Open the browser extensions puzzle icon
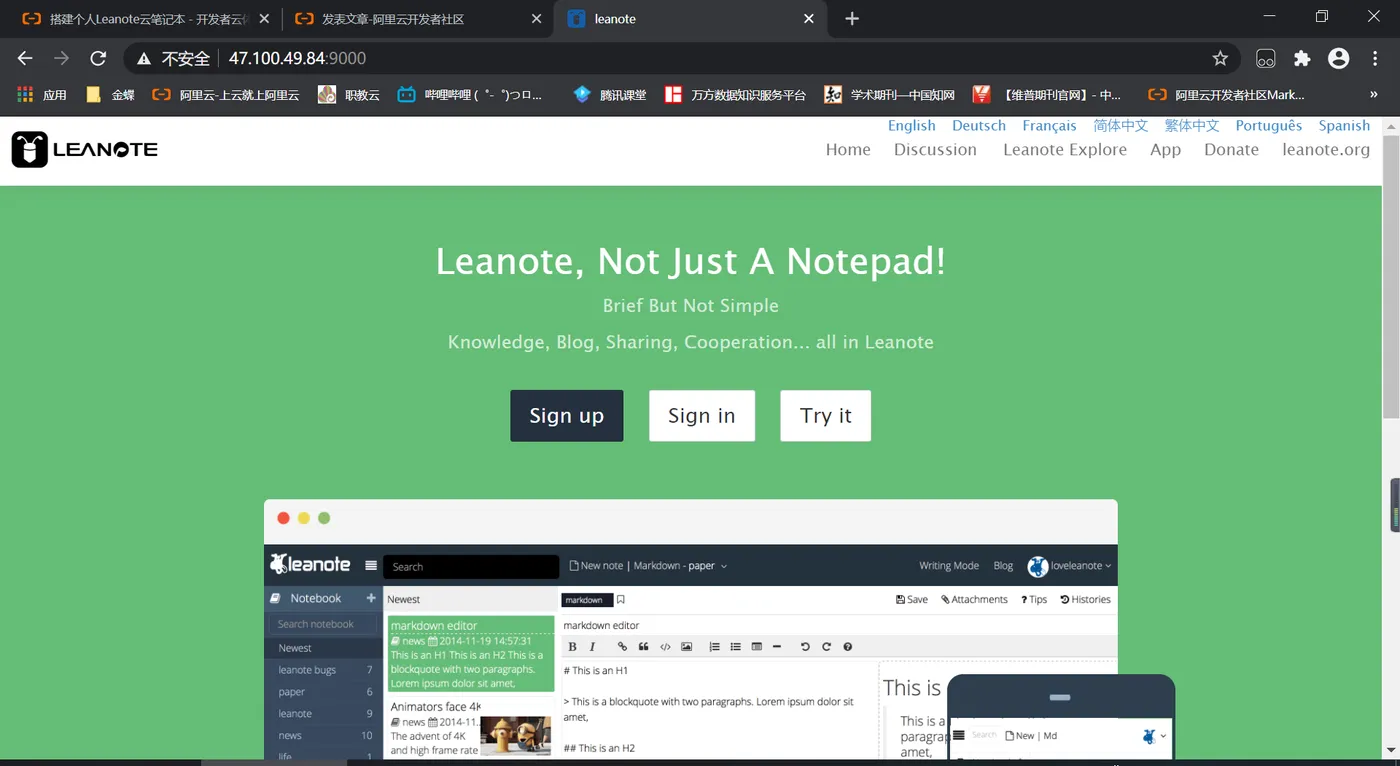 coord(1302,59)
